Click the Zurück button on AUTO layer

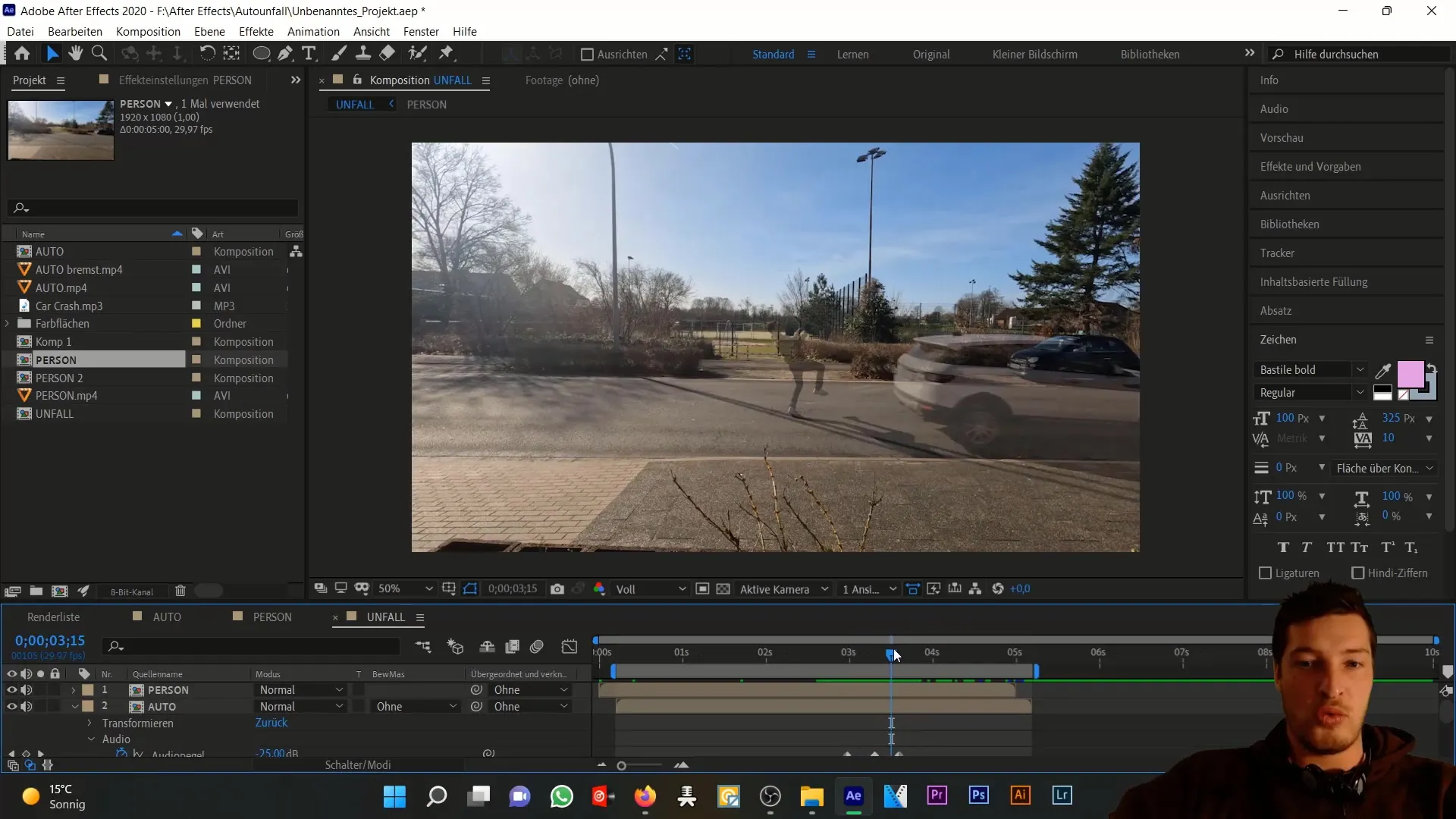271,723
